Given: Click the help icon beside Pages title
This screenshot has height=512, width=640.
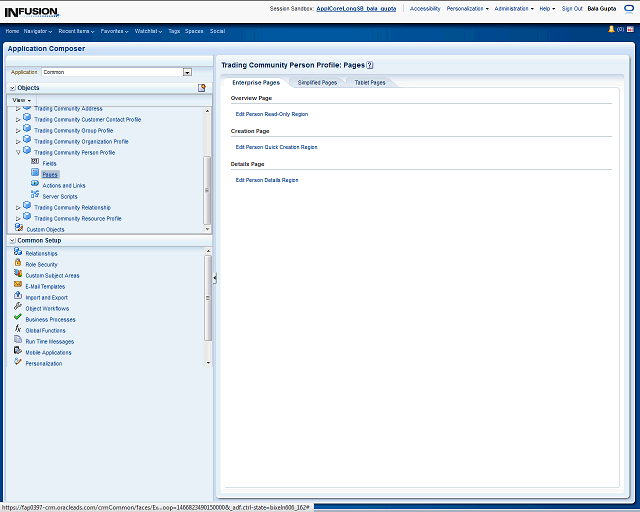Looking at the screenshot, I should 370,65.
